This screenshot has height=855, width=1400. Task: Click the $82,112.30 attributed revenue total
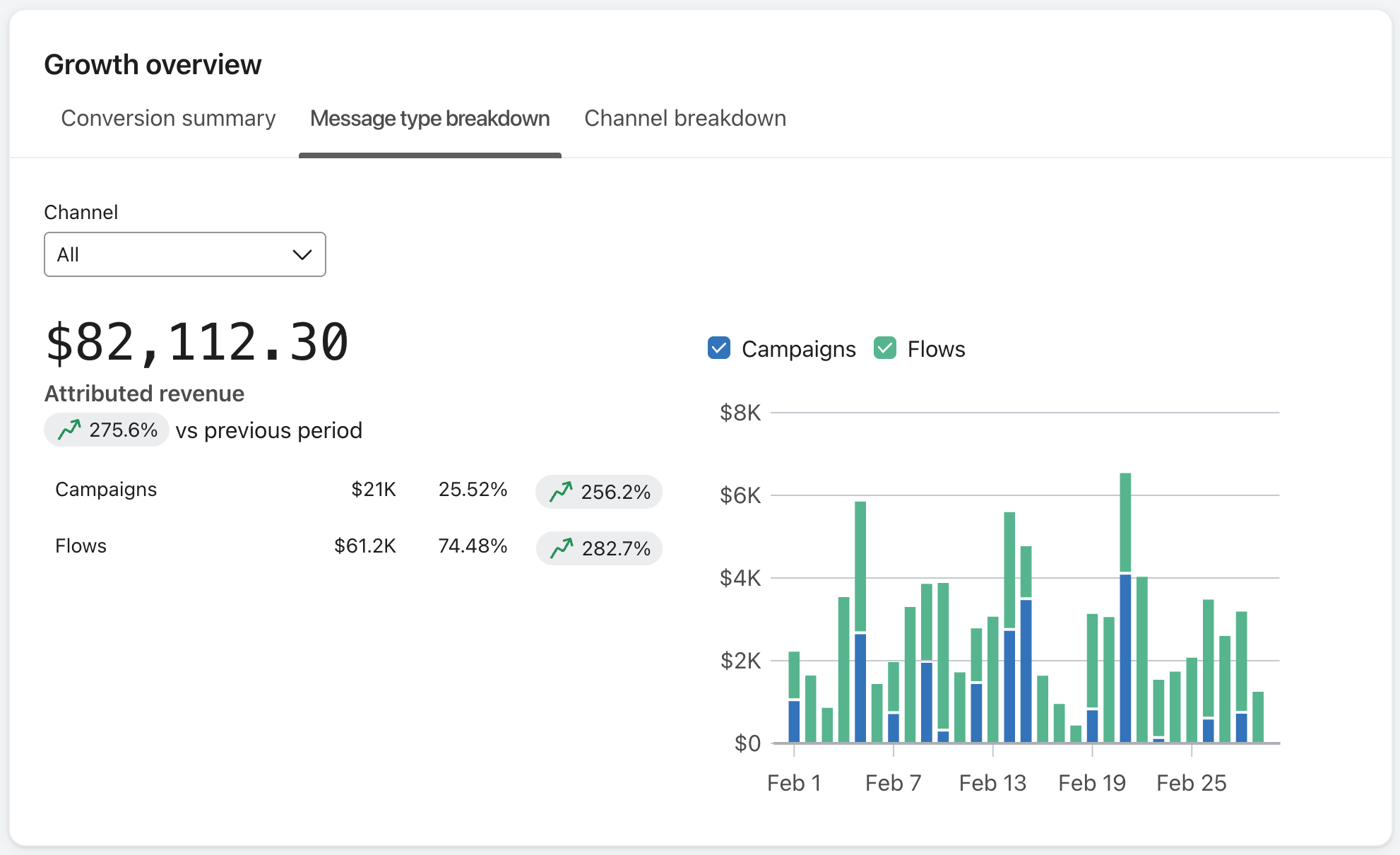click(197, 343)
